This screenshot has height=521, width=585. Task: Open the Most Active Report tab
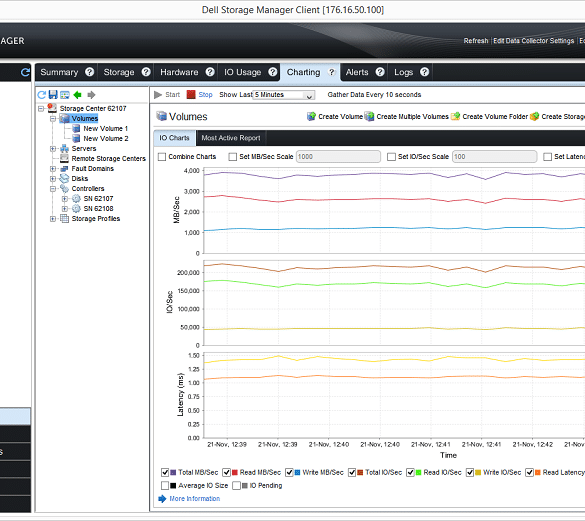231,138
